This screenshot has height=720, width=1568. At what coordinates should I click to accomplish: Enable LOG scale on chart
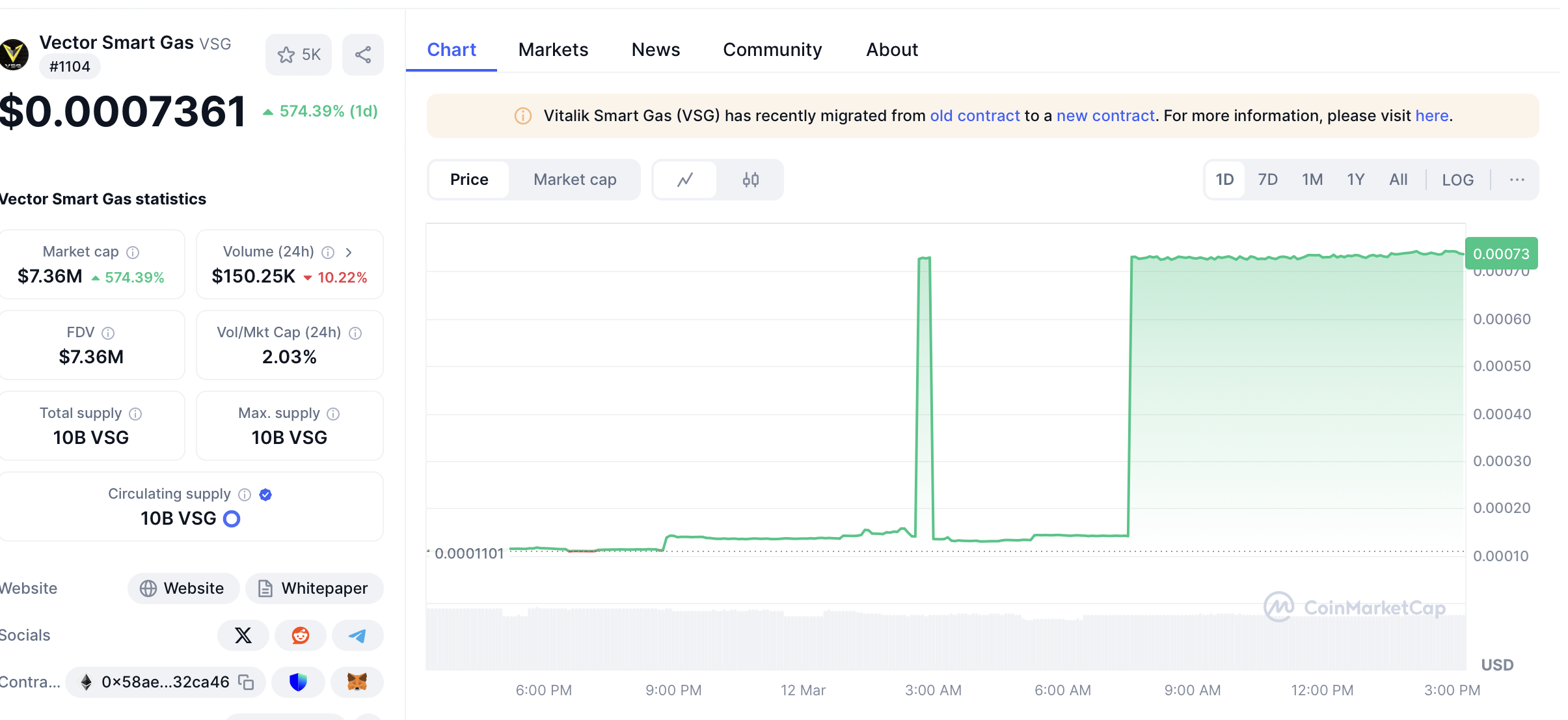click(x=1457, y=180)
